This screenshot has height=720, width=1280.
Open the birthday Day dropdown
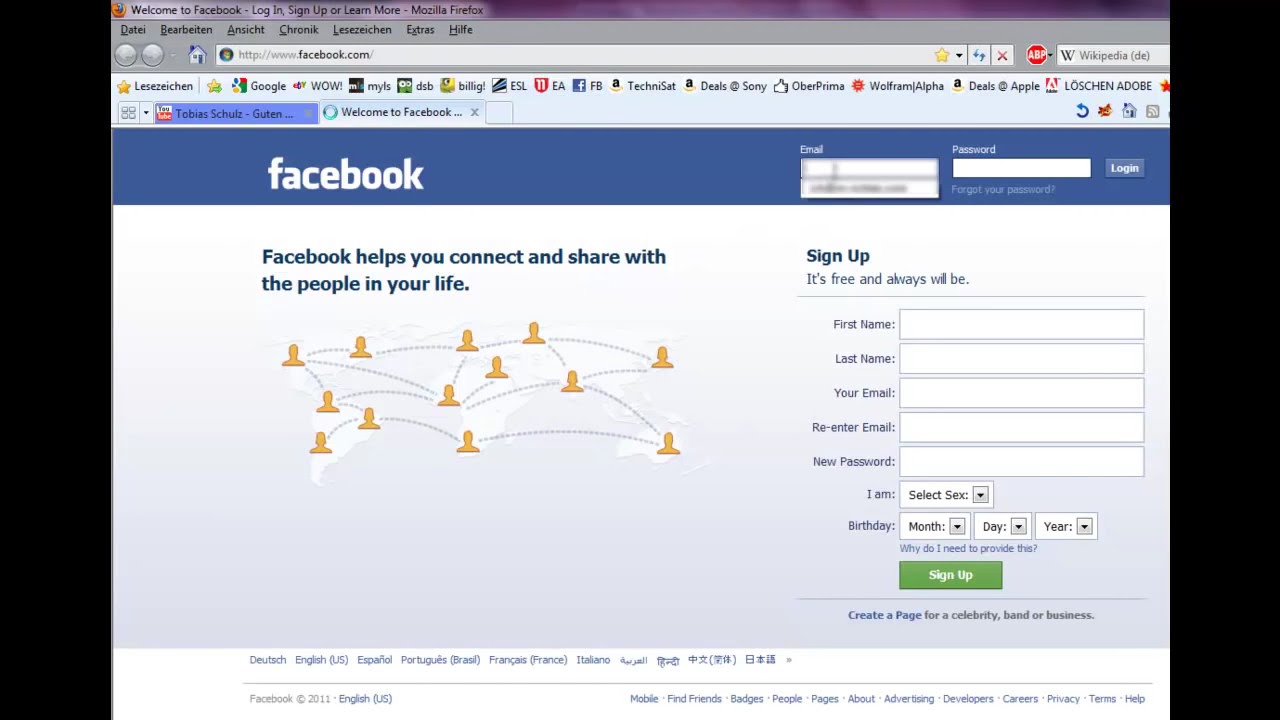(1003, 526)
